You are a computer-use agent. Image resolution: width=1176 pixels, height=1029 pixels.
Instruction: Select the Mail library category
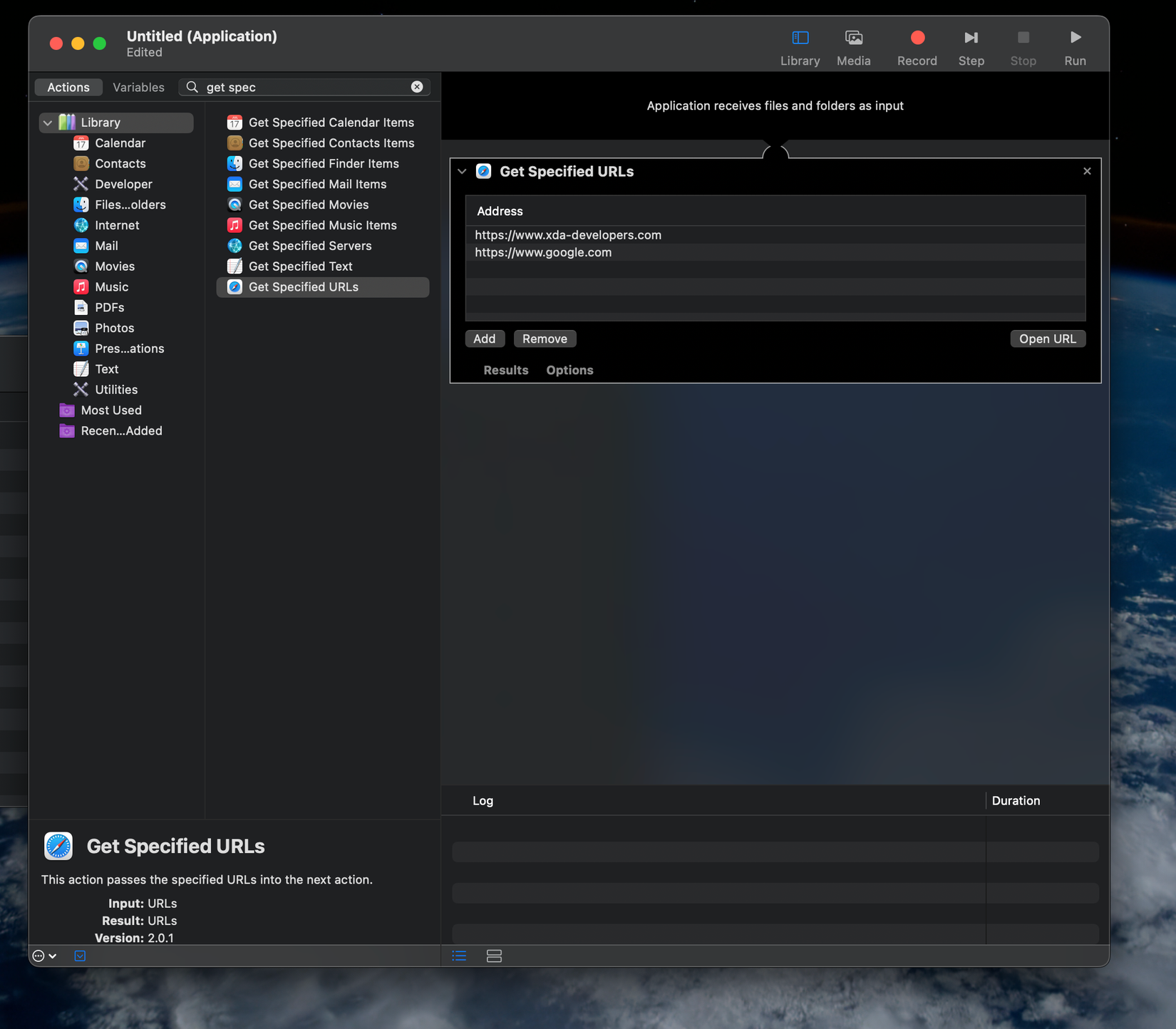[x=106, y=246]
